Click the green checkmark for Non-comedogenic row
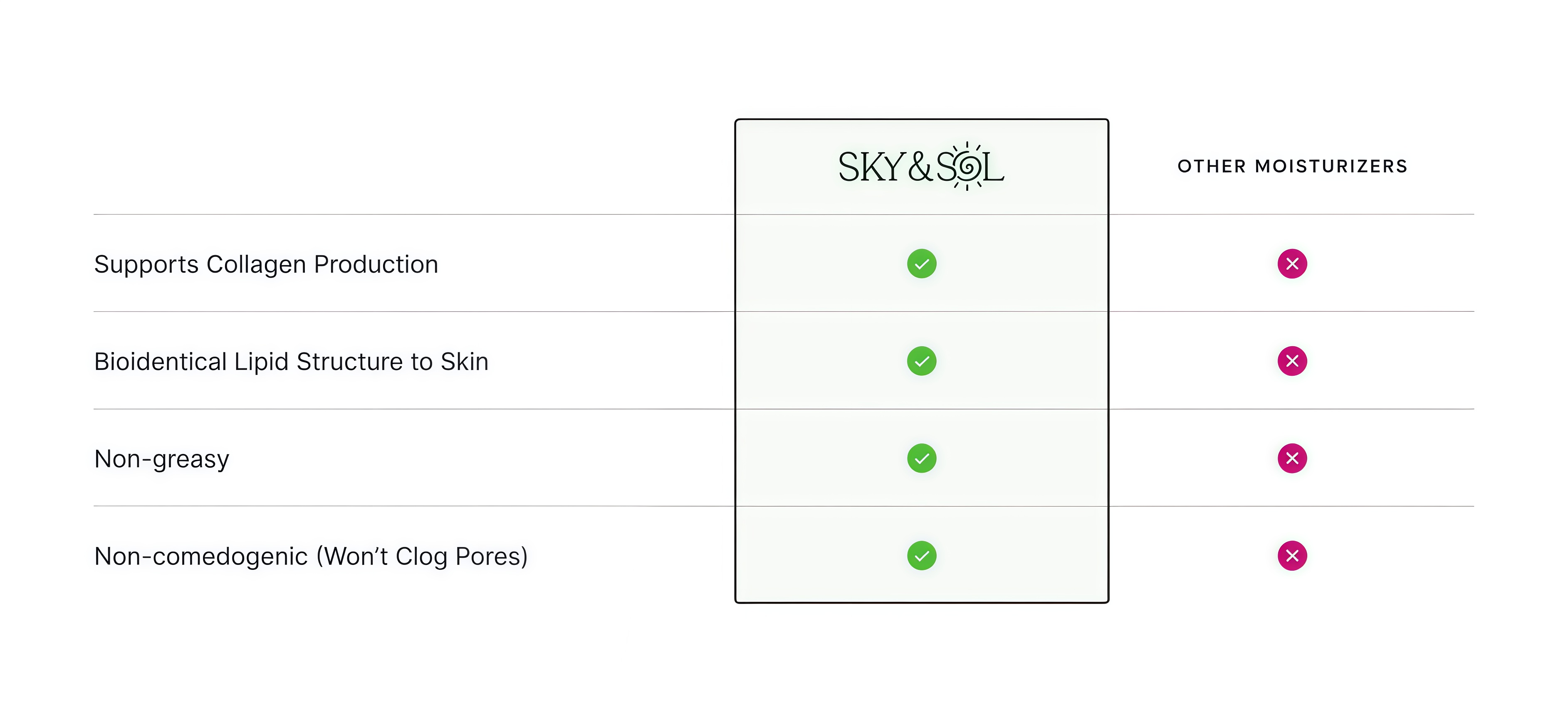Image resolution: width=1568 pixels, height=722 pixels. pos(921,555)
